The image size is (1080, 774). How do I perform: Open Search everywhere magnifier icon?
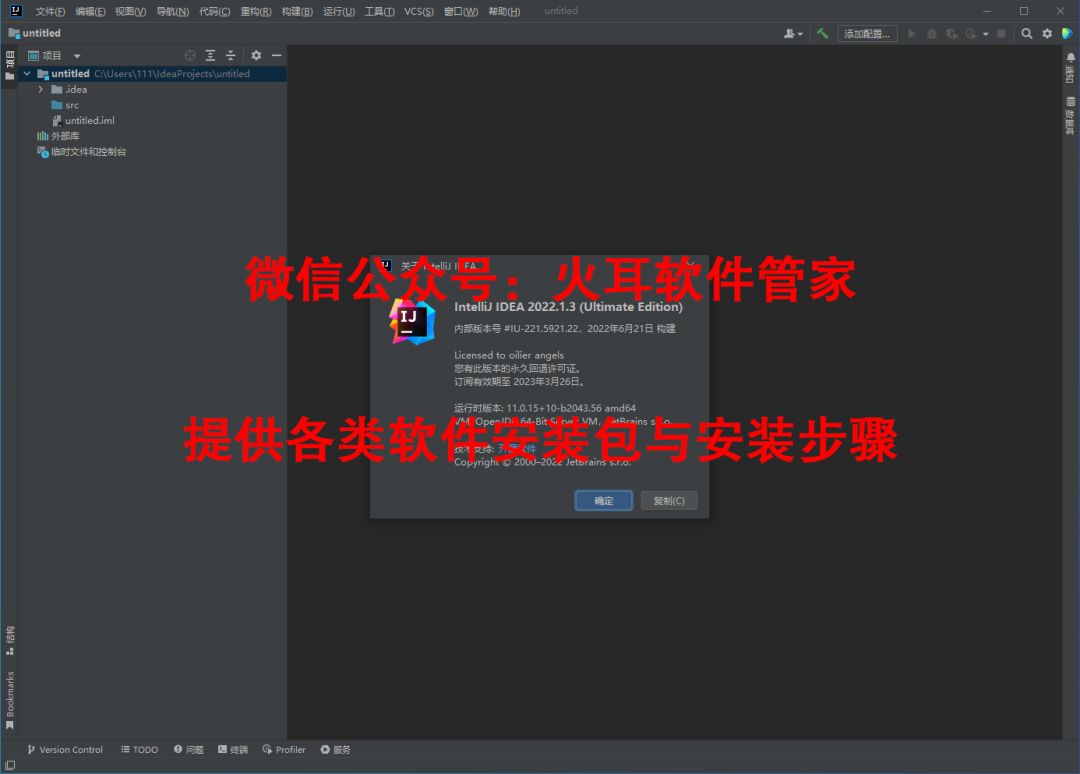1027,33
